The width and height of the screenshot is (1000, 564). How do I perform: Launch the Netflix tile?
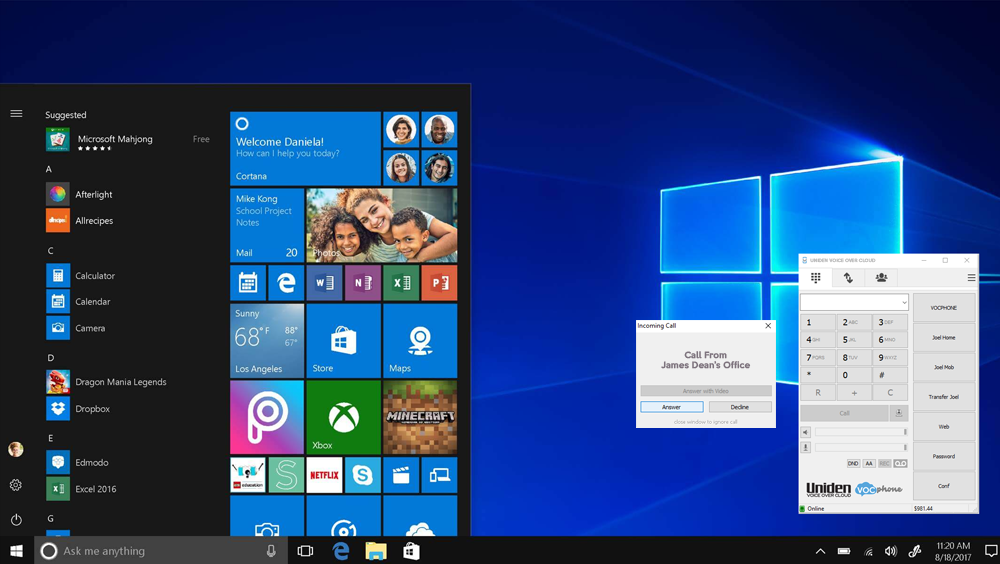[324, 476]
